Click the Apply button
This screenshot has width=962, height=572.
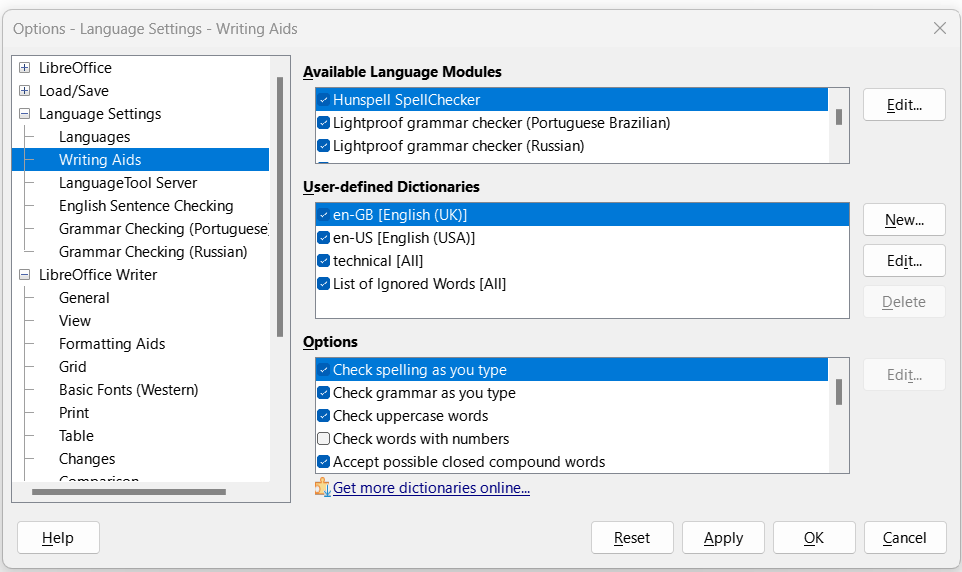723,538
